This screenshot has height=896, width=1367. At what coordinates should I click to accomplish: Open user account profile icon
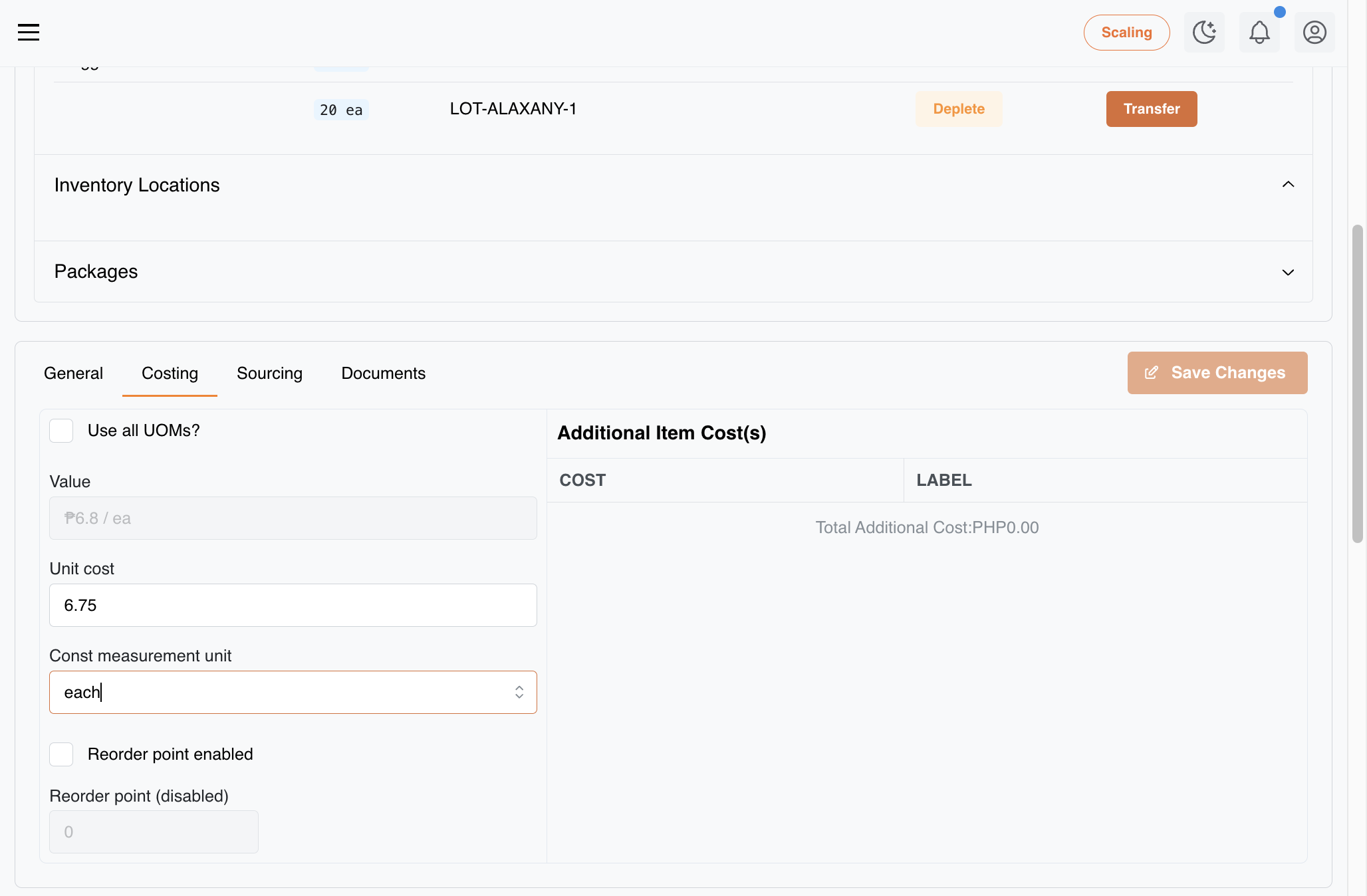[1314, 32]
